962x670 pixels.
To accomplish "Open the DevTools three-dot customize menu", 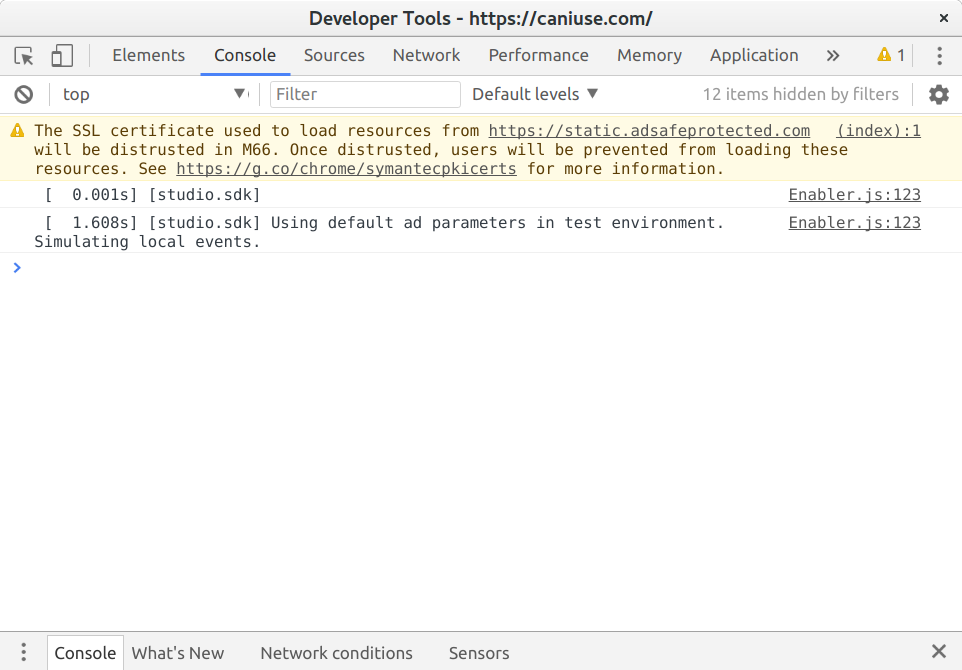I will tap(939, 56).
